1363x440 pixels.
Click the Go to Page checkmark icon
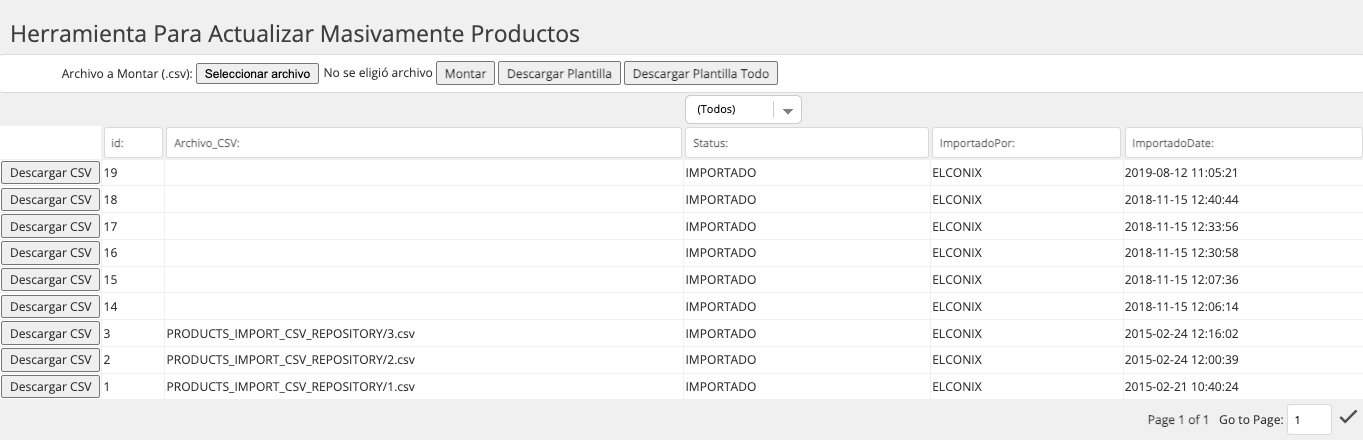coord(1348,418)
